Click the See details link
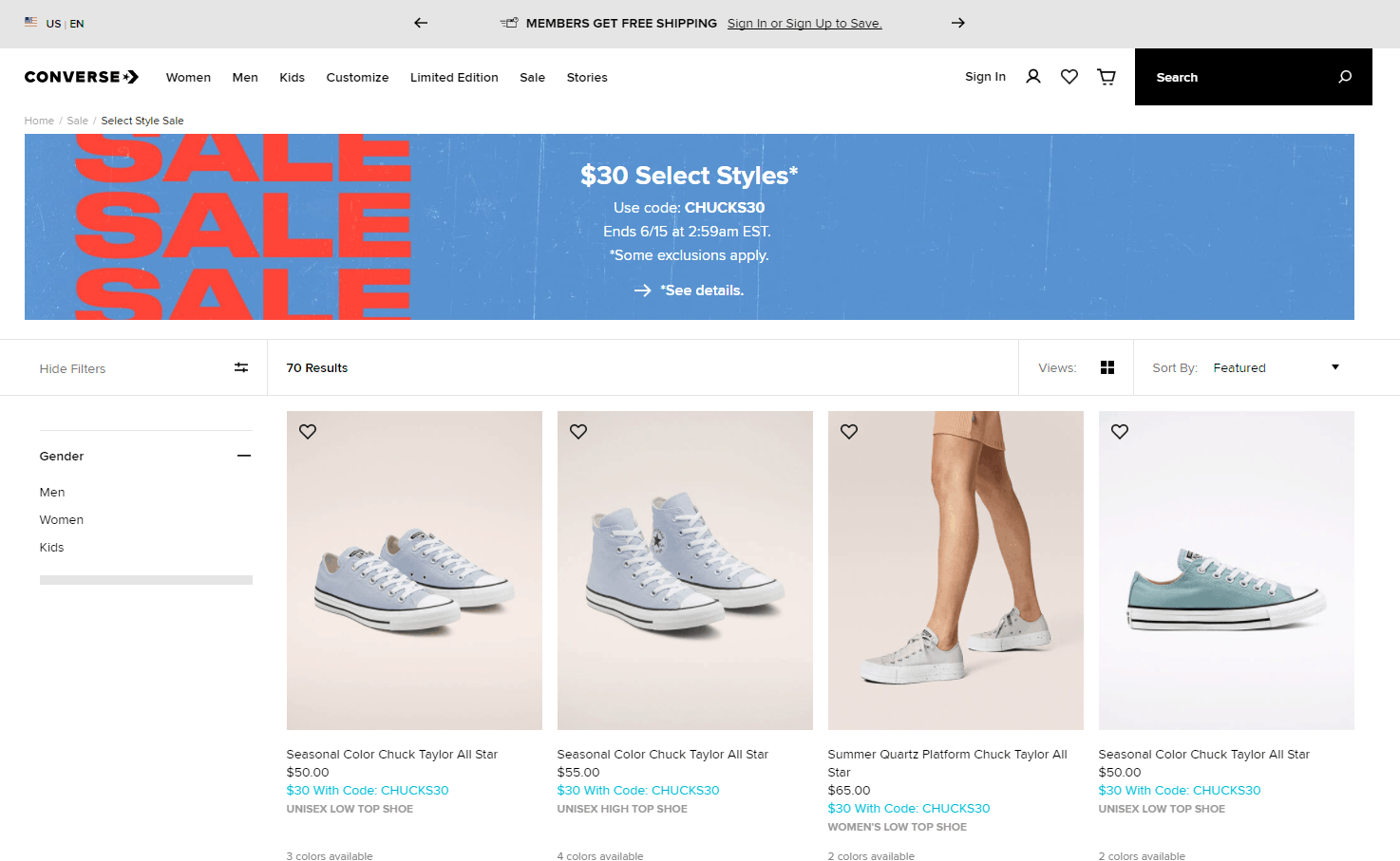This screenshot has height=861, width=1400. pyautogui.click(x=702, y=290)
